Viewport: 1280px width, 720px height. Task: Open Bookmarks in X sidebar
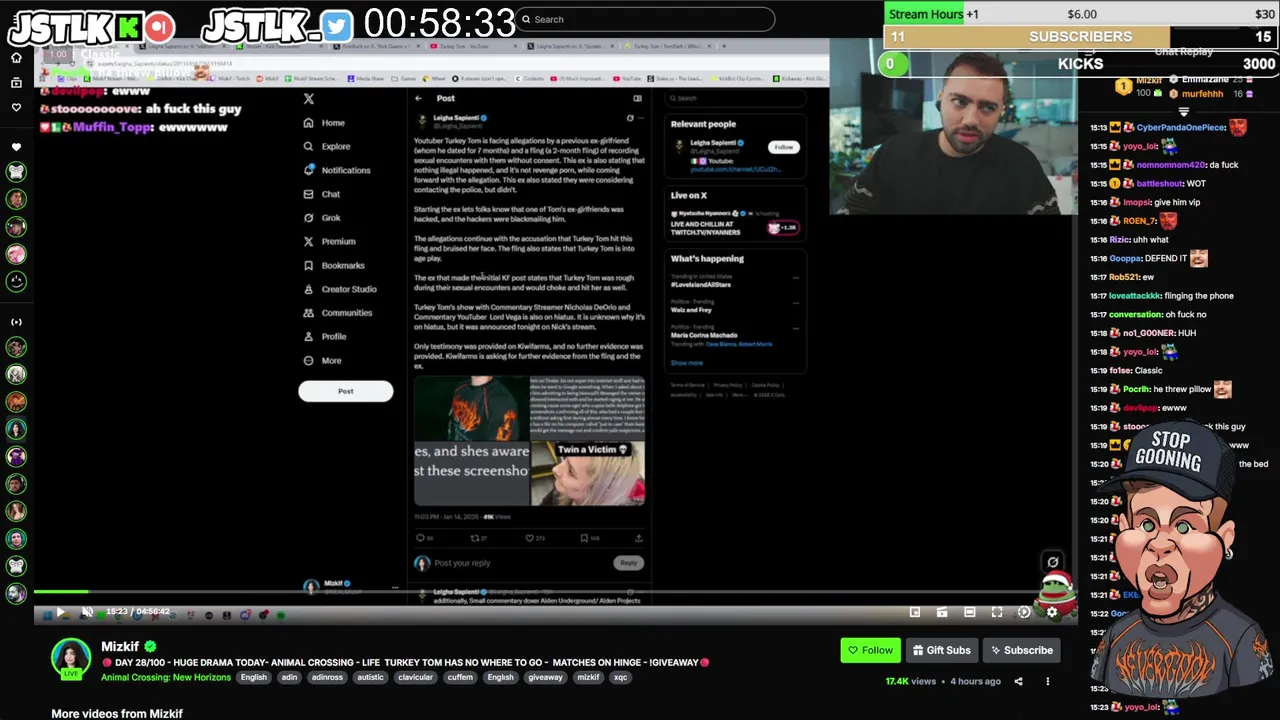tap(334, 265)
